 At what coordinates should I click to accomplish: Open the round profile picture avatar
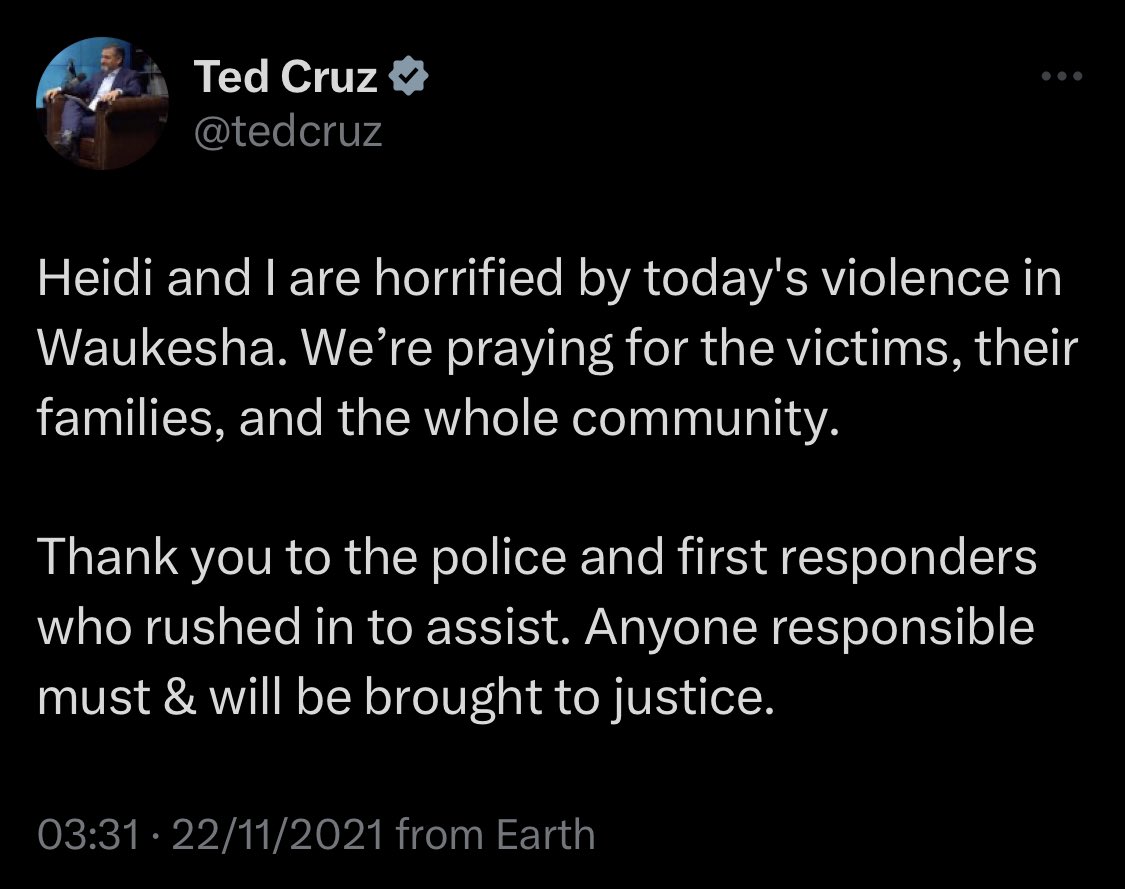coord(102,103)
